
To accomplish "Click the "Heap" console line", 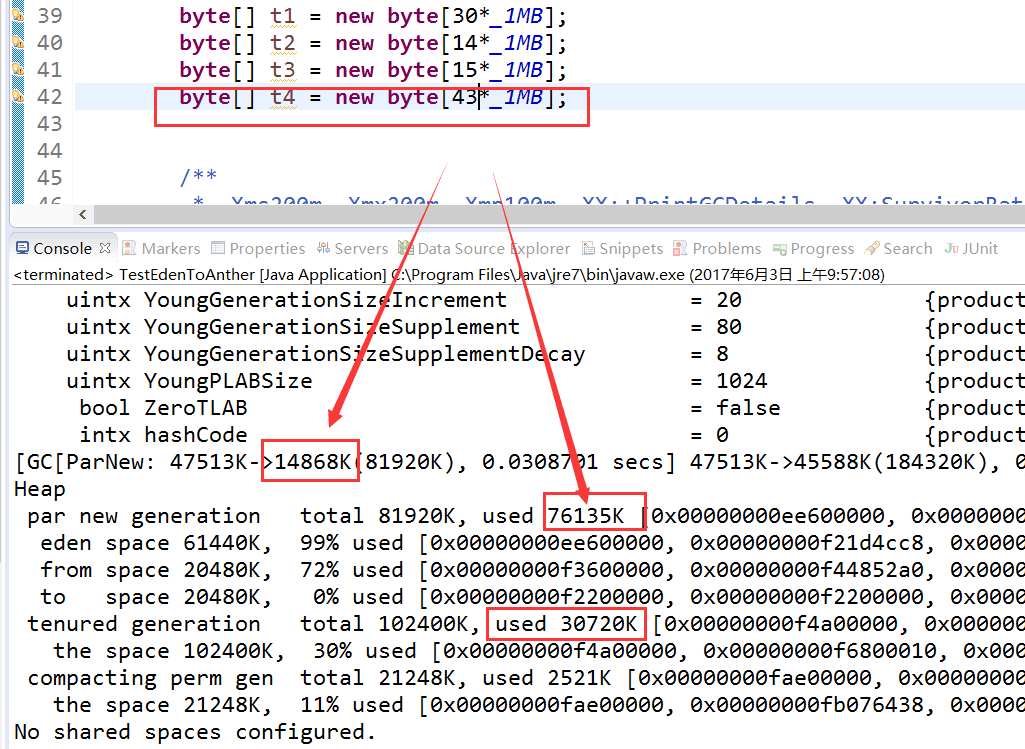I will click(40, 490).
